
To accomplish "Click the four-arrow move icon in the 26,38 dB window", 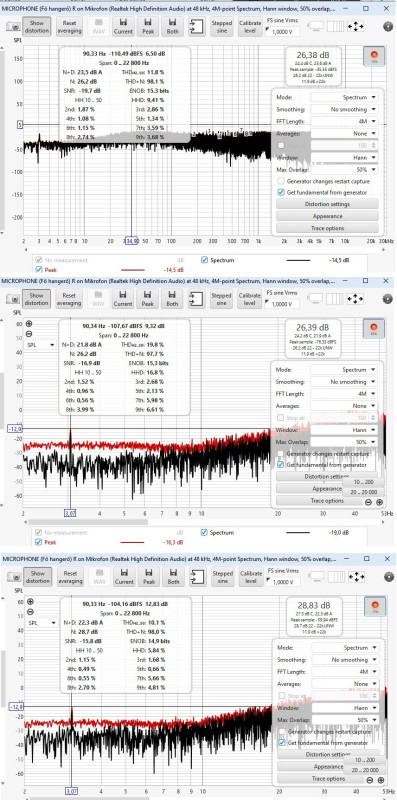I will (355, 26).
